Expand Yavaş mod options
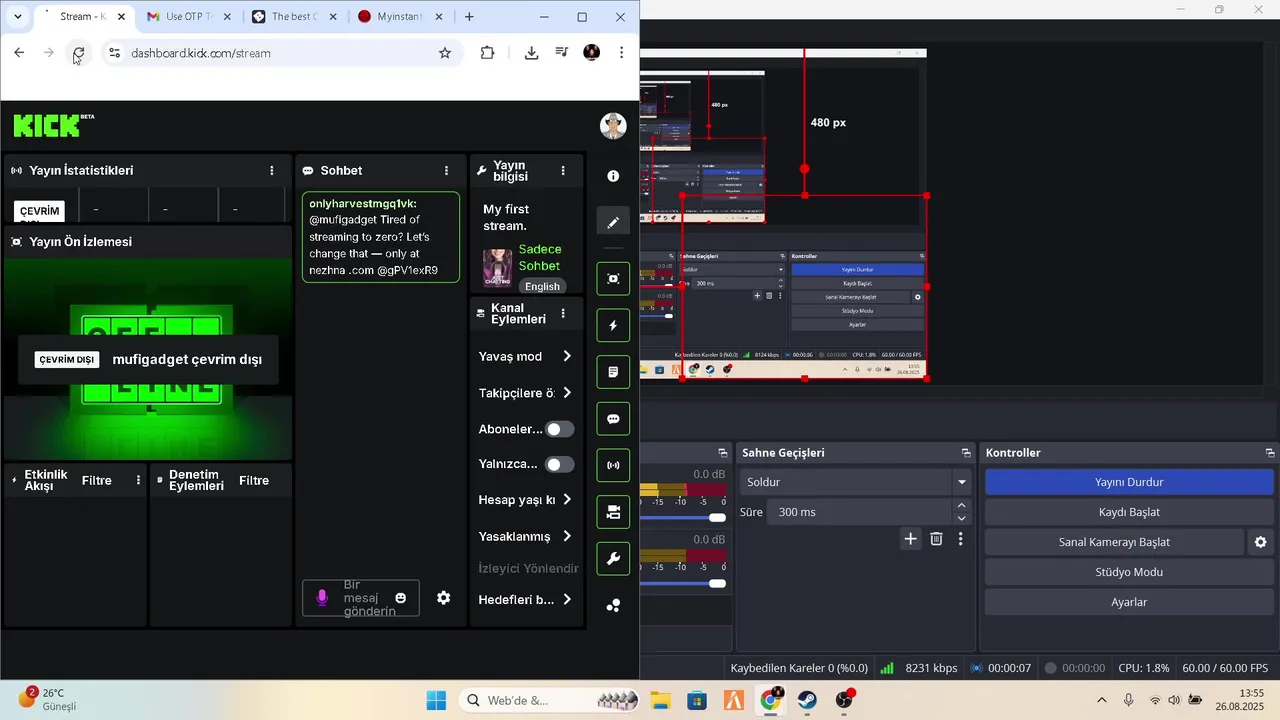The height and width of the screenshot is (720, 1280). pyautogui.click(x=525, y=356)
